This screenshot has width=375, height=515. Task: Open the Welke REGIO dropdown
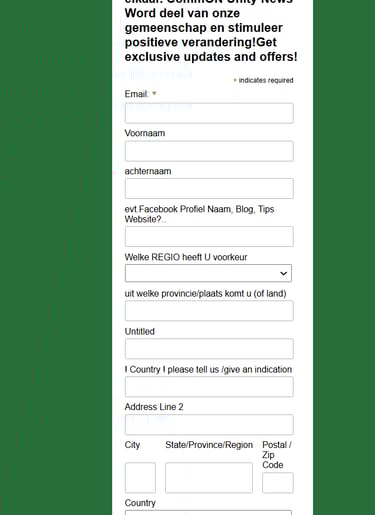[208, 273]
